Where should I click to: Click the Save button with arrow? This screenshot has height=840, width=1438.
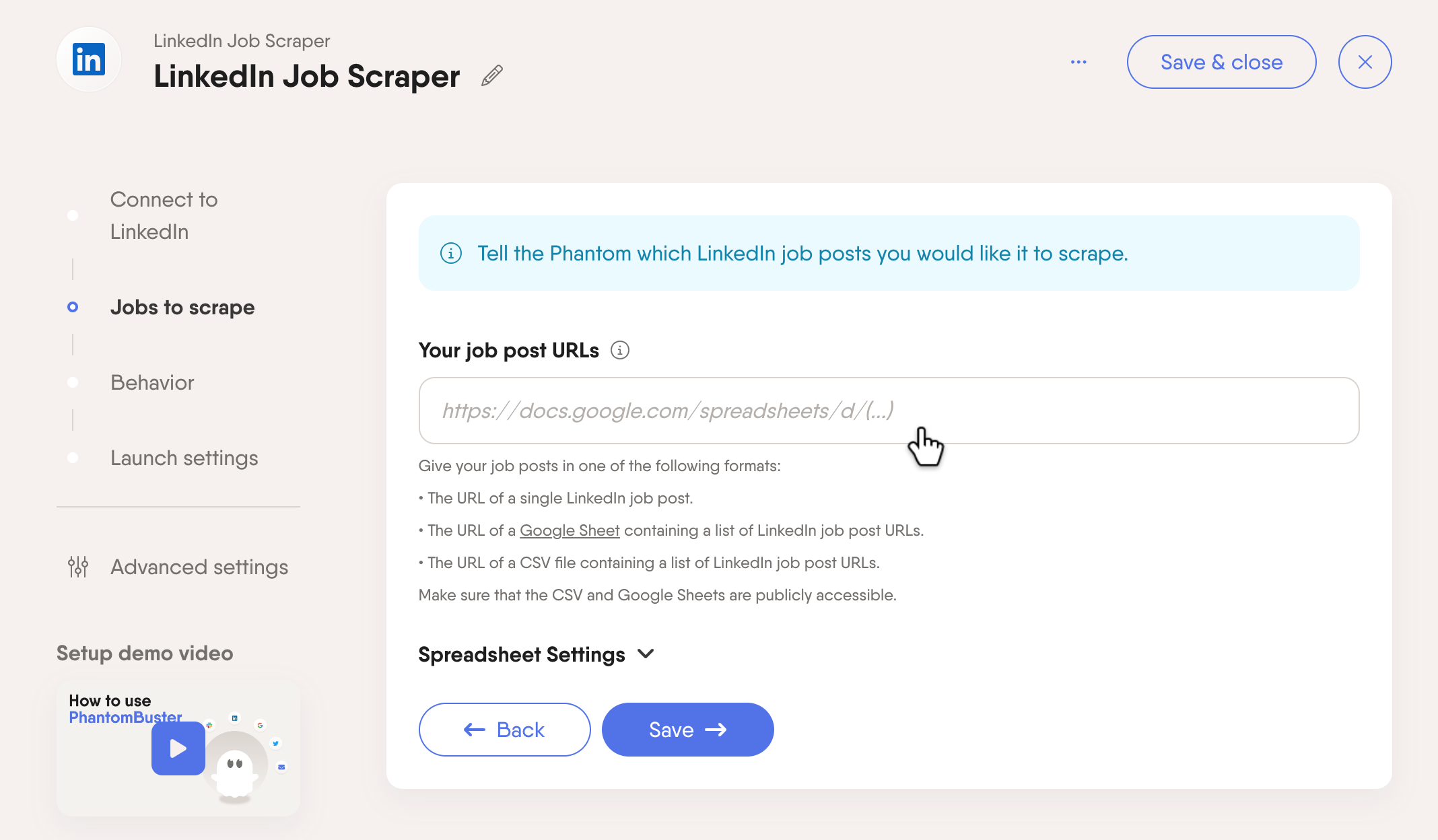(x=687, y=729)
